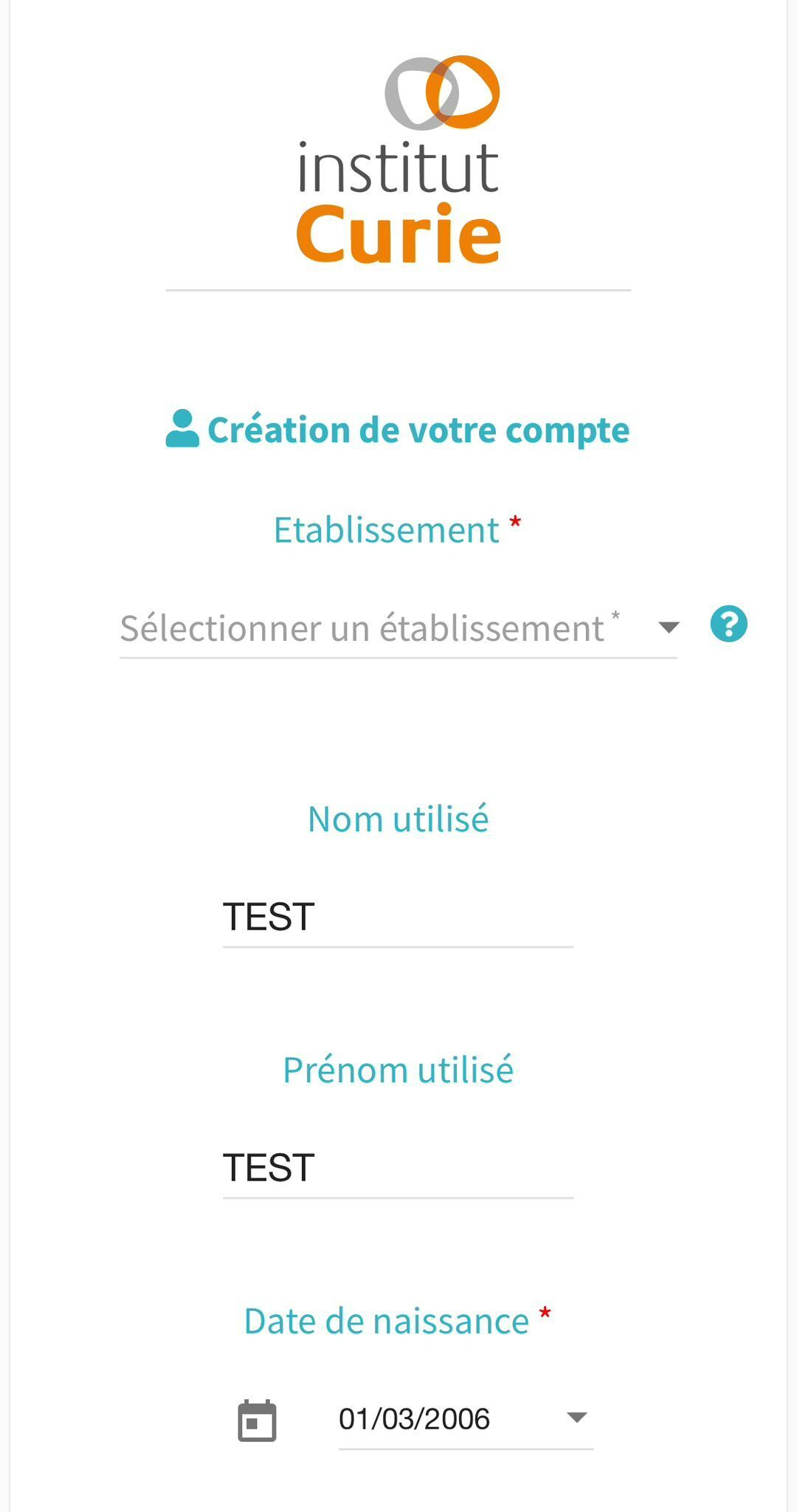
Task: Focus the Prénom utilisé text field
Action: pyautogui.click(x=398, y=1169)
